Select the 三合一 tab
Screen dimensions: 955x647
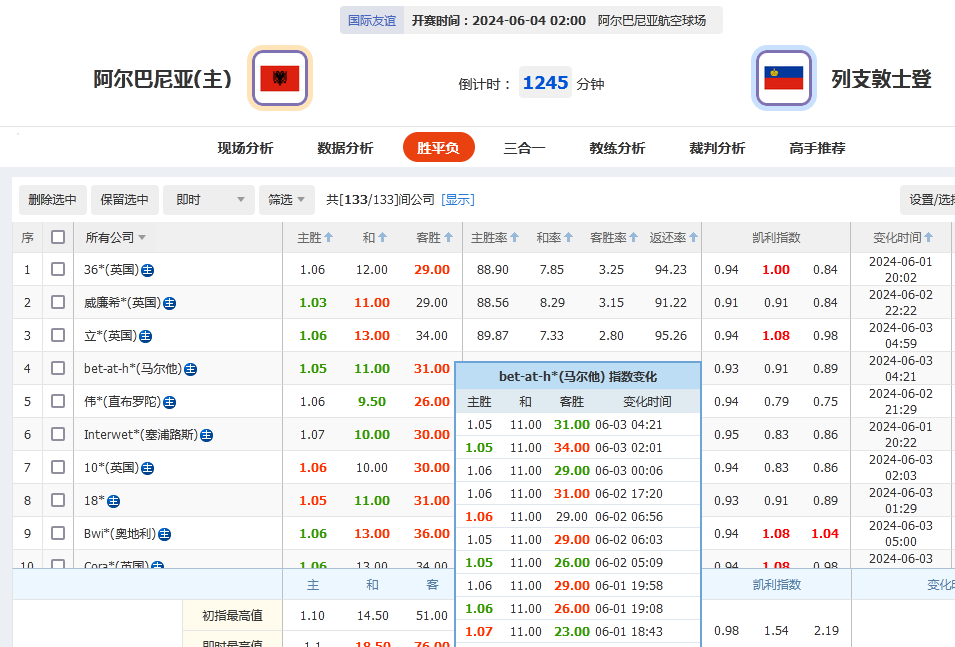526,147
